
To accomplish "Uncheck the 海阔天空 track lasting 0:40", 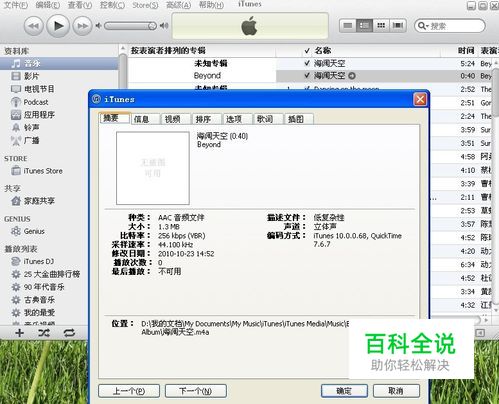I will tap(307, 76).
